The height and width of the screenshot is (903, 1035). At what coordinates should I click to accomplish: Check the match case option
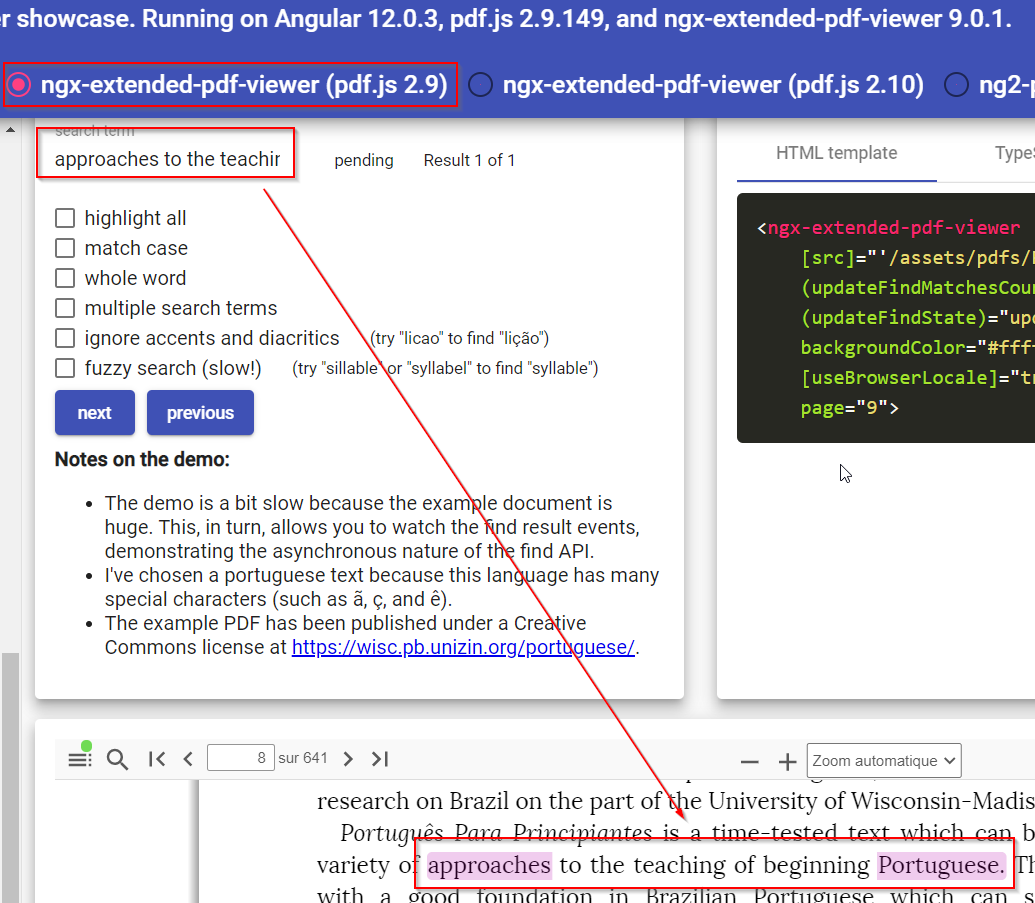pos(65,247)
